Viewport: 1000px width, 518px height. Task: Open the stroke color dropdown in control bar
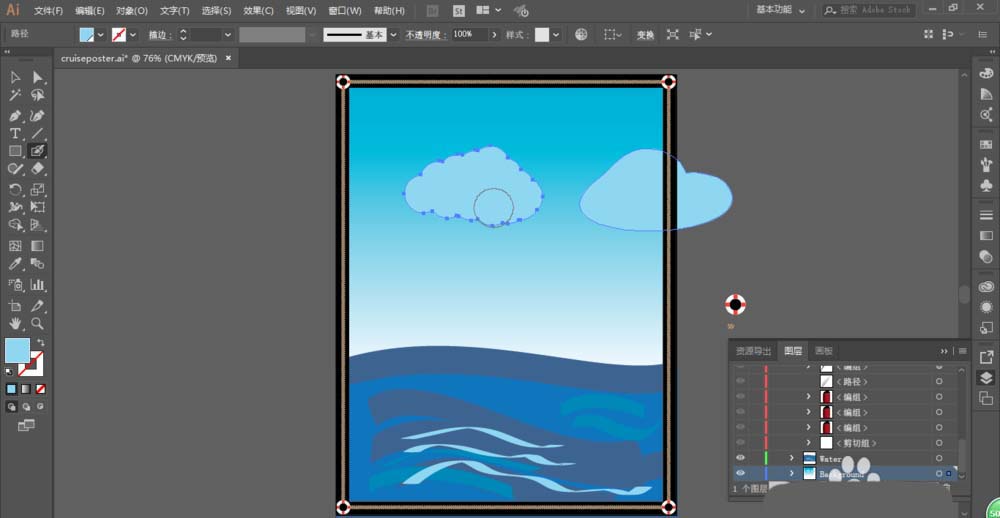tap(133, 34)
